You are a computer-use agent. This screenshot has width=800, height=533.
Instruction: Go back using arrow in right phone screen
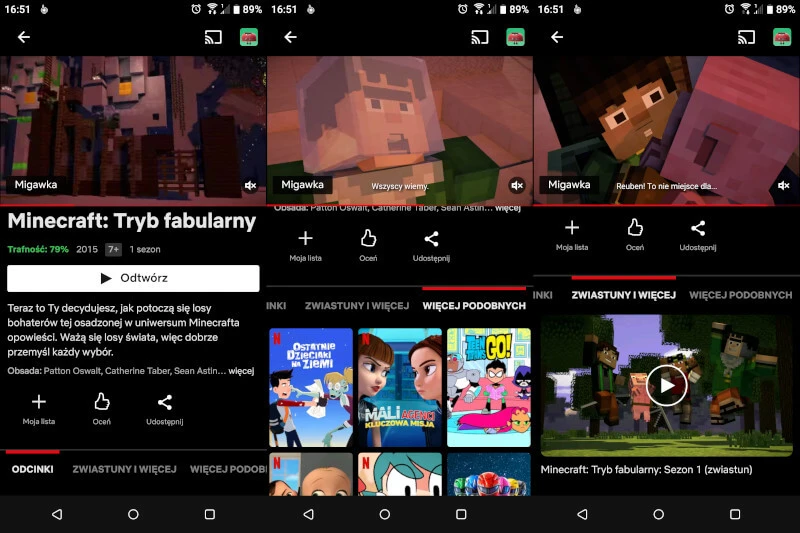point(557,37)
